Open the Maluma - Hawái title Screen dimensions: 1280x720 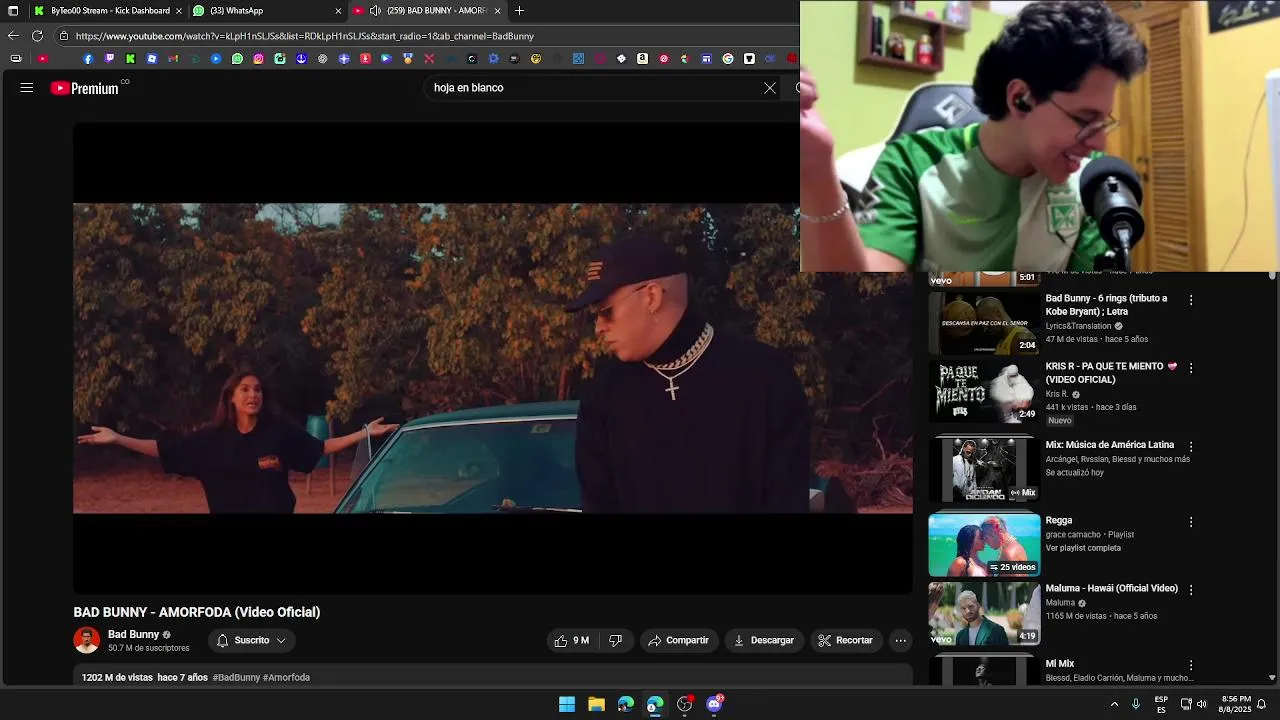pyautogui.click(x=1112, y=588)
